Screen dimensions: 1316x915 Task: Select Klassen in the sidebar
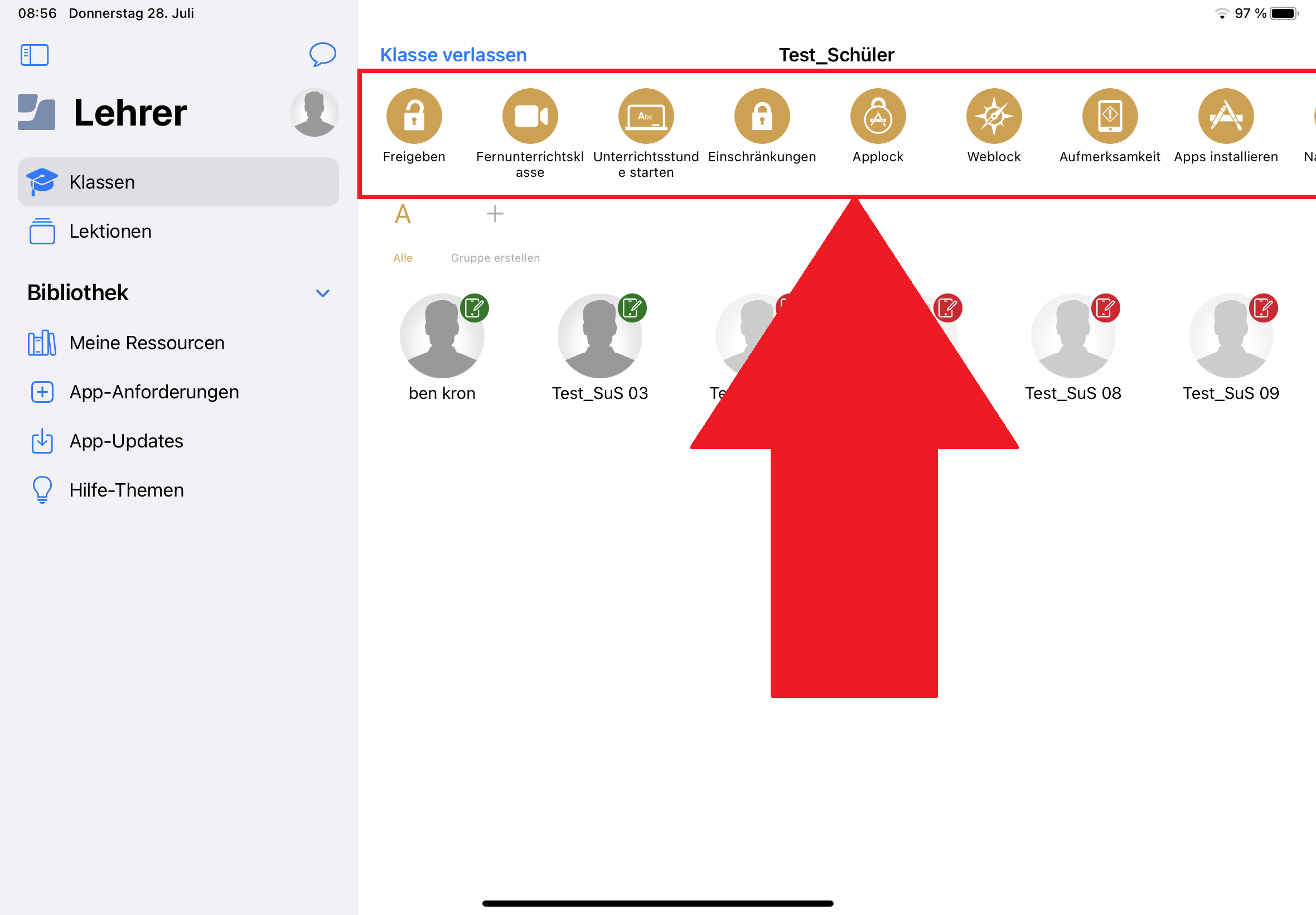(178, 182)
